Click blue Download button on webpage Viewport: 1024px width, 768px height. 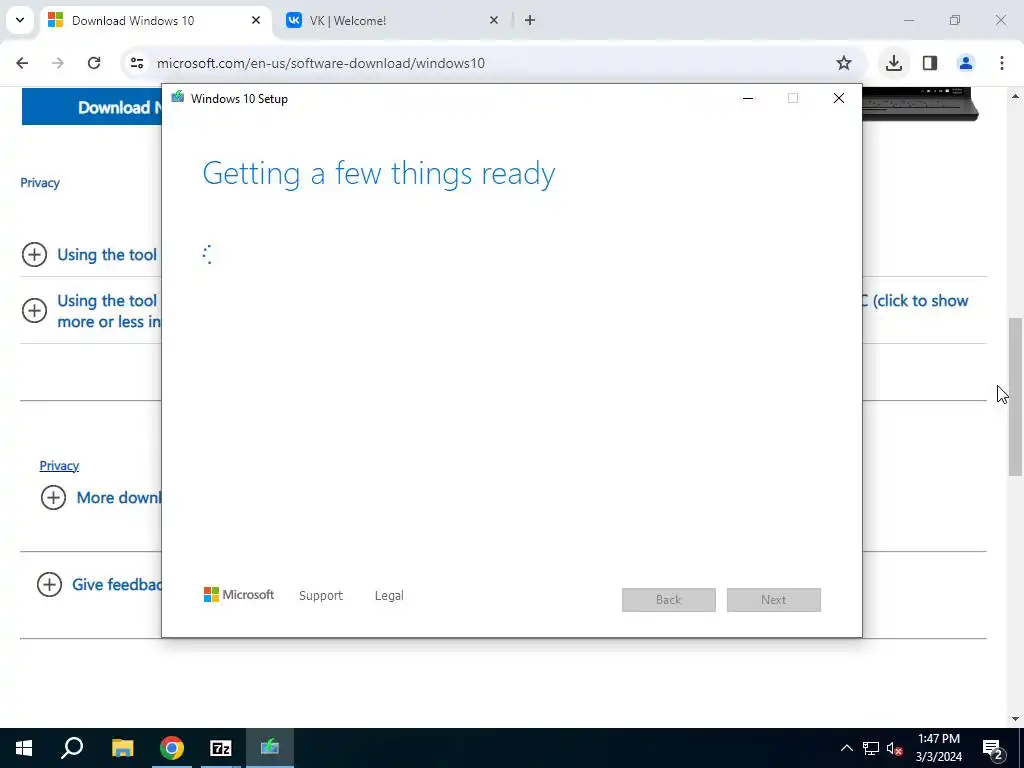point(92,106)
